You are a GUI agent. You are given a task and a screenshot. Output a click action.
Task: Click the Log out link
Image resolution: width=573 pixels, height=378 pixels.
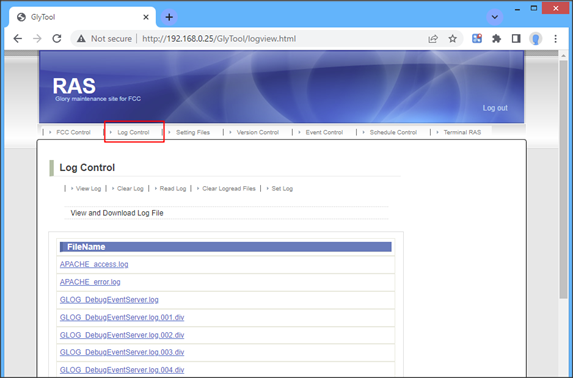click(495, 108)
